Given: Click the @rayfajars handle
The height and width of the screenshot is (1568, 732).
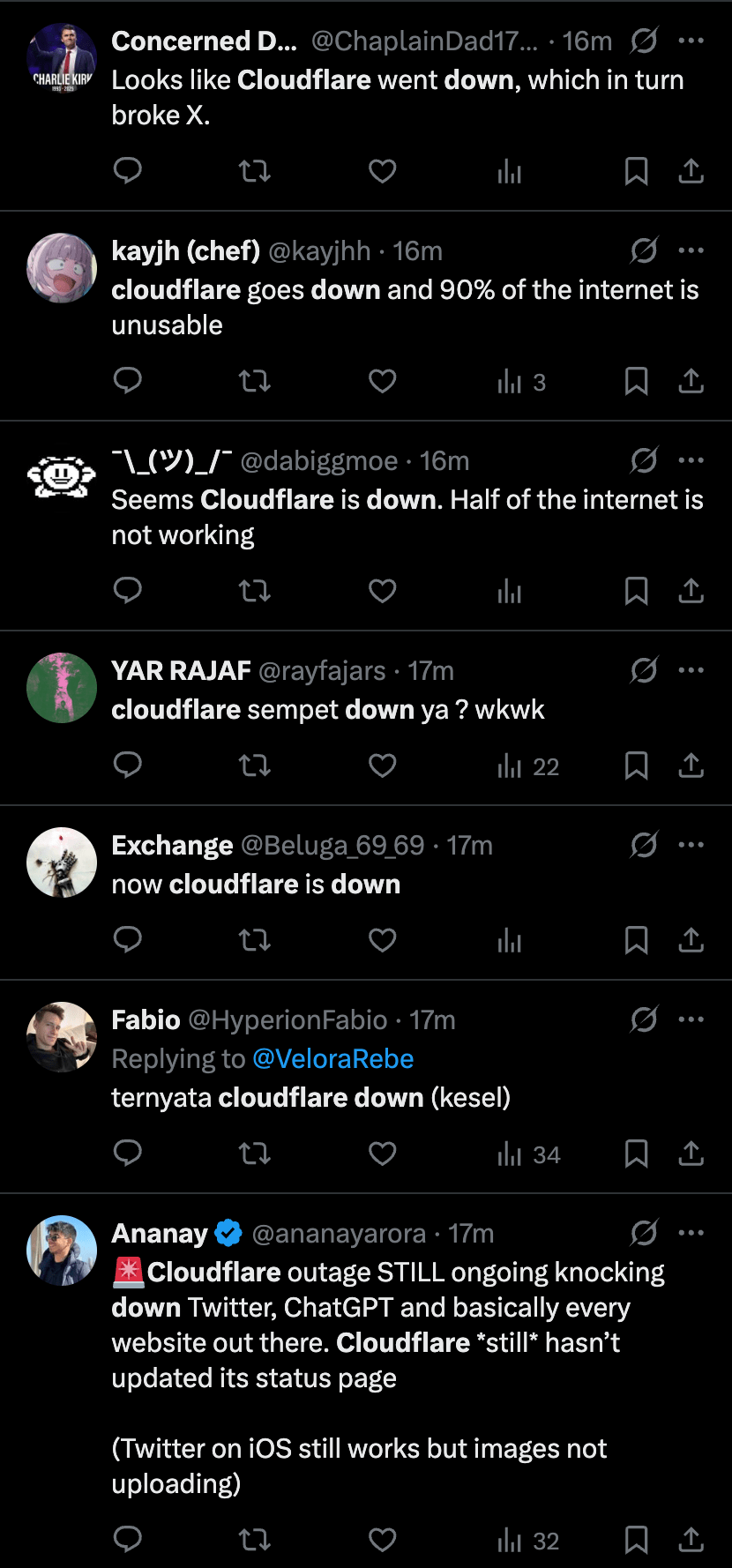Looking at the screenshot, I should tap(324, 670).
